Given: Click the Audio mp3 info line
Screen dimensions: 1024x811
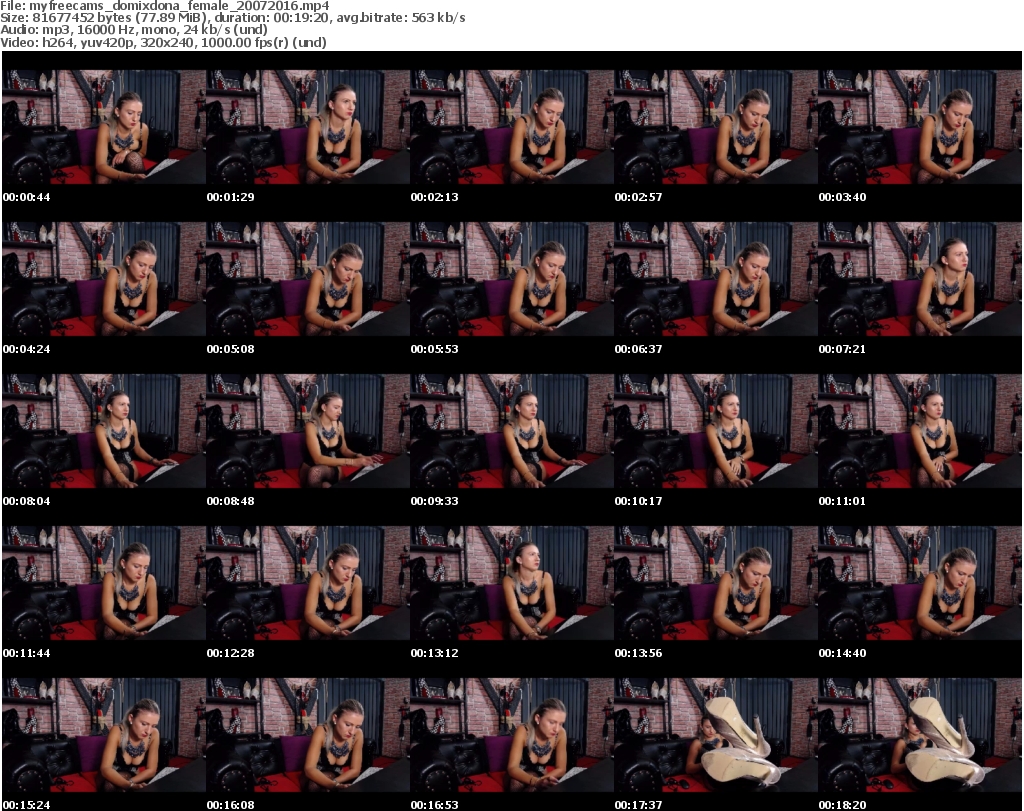Looking at the screenshot, I should tap(134, 29).
